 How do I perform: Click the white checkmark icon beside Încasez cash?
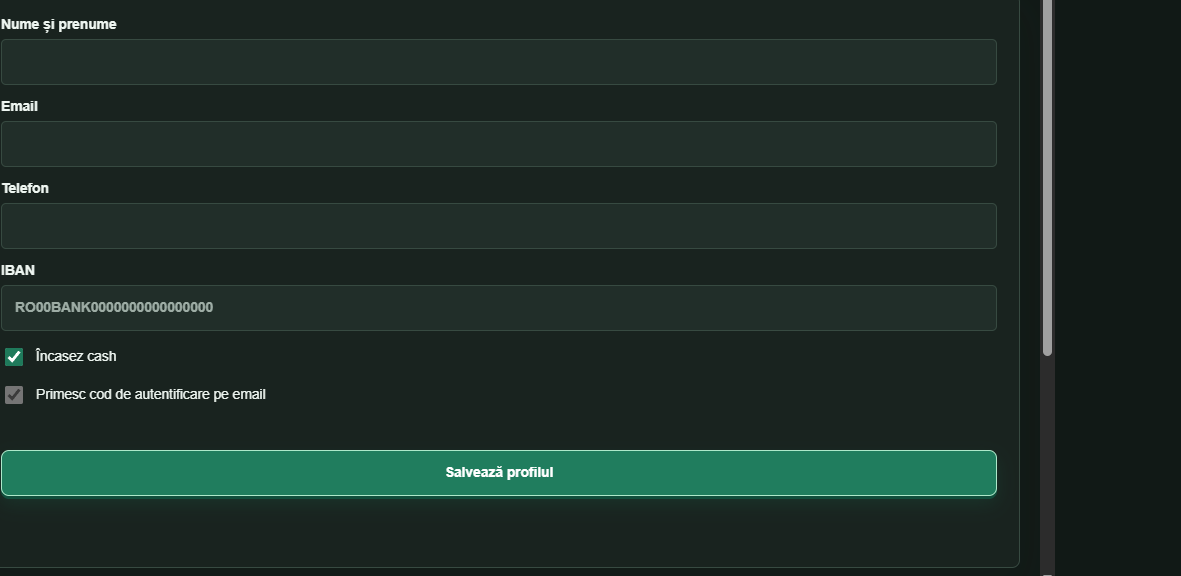click(x=14, y=357)
